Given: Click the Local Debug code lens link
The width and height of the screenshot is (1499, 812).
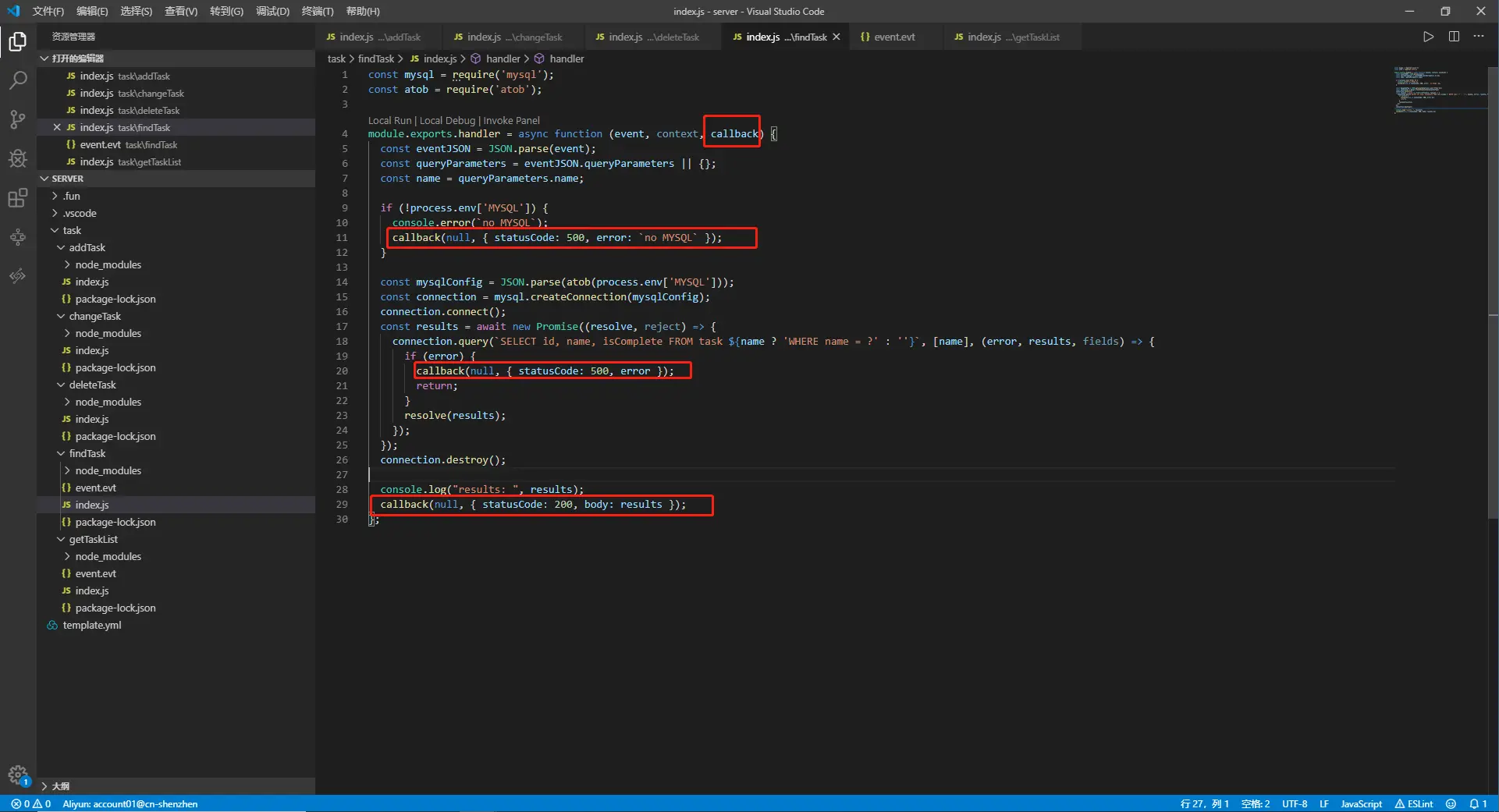Looking at the screenshot, I should point(447,120).
